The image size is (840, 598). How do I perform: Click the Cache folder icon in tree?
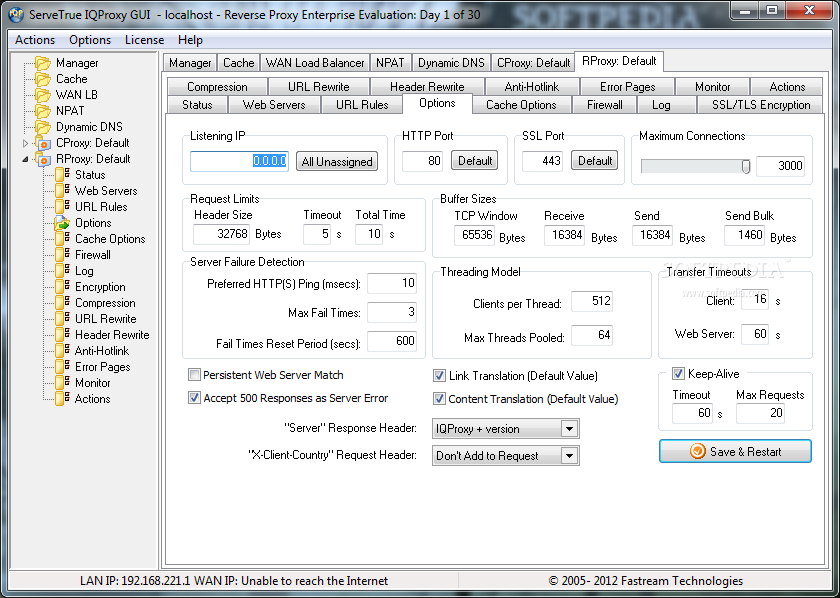coord(43,79)
